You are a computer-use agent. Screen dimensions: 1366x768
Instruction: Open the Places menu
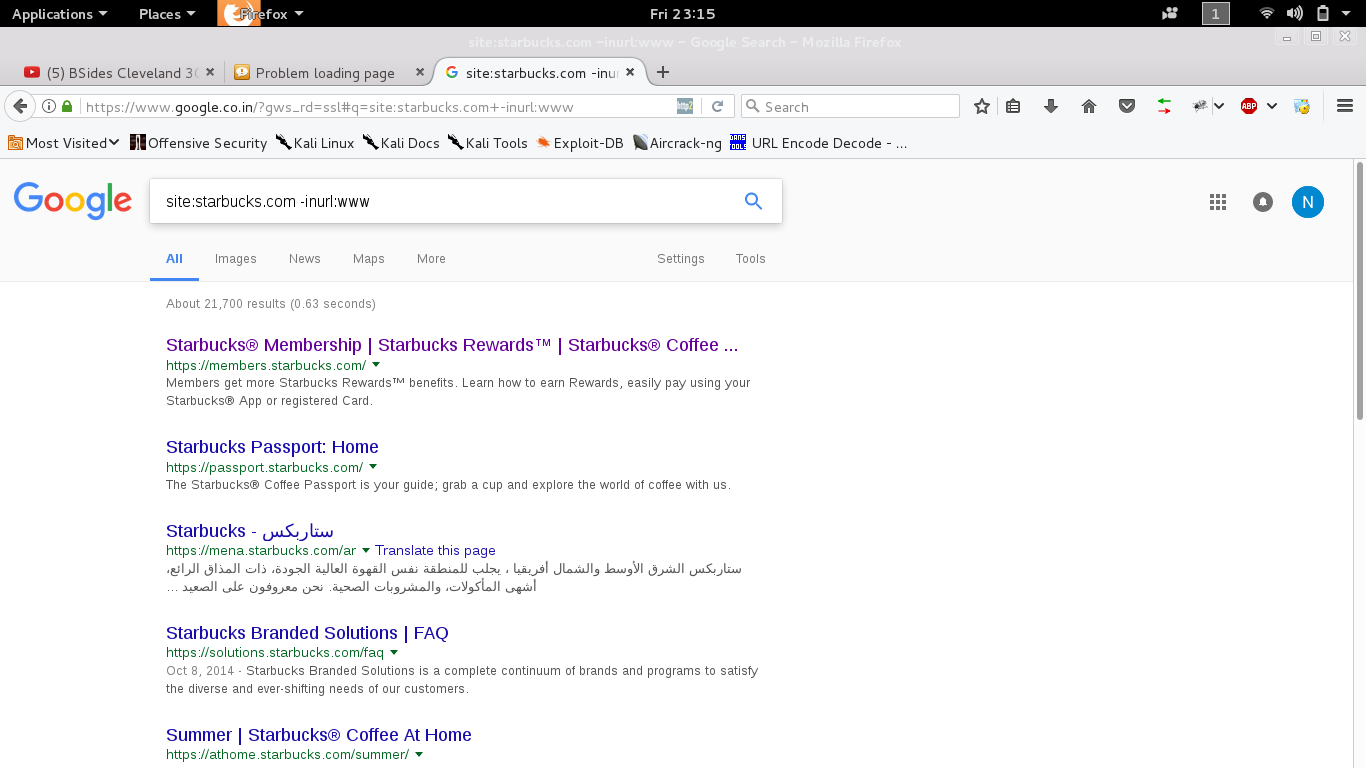[166, 13]
